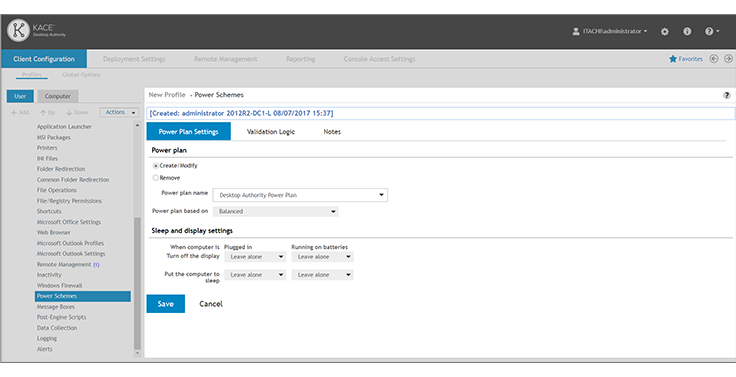Select the Global Options sub-tab

coord(81,75)
